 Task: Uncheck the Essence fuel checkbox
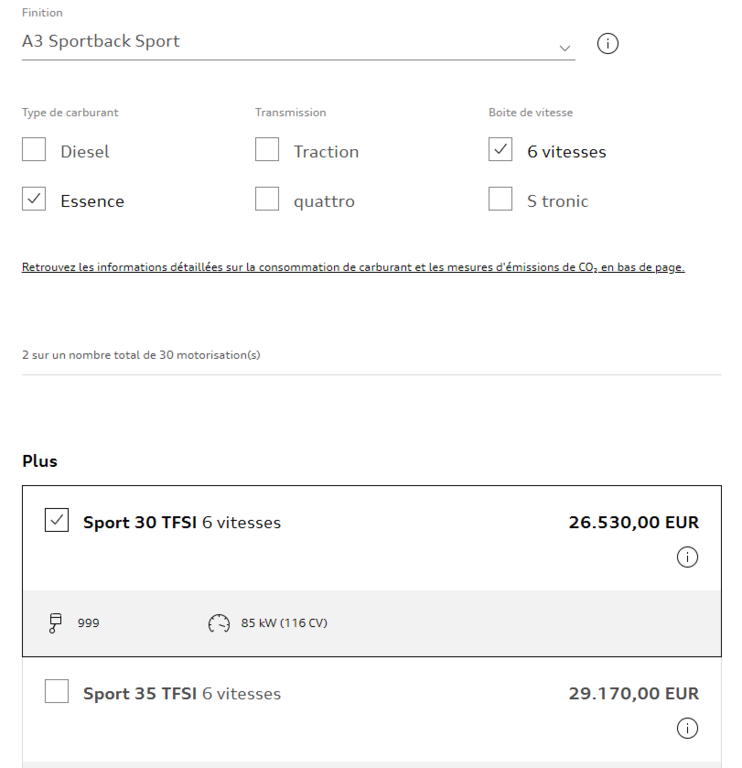coord(34,200)
